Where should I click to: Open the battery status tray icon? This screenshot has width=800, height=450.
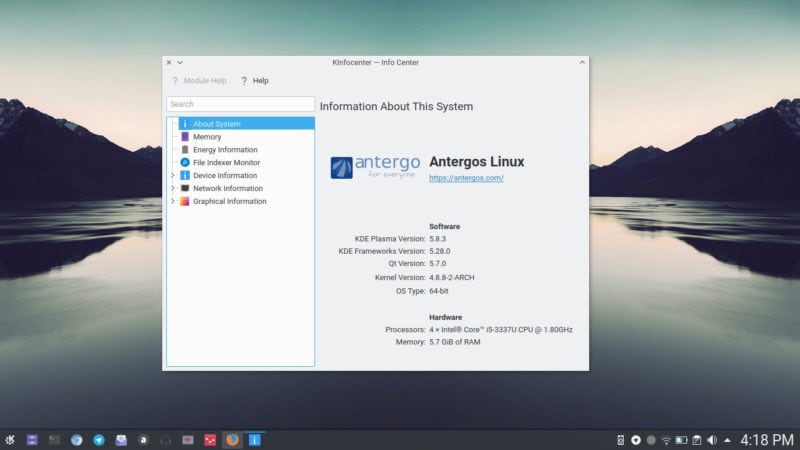click(x=682, y=440)
